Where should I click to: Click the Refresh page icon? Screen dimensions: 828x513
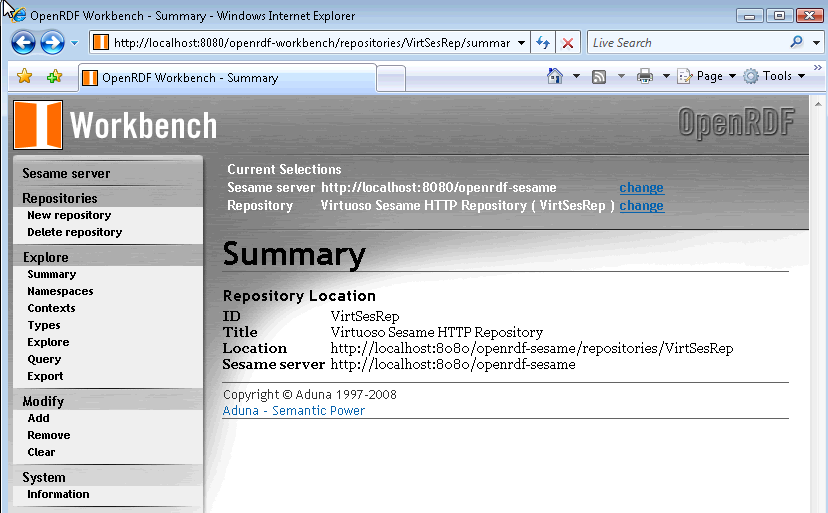pyautogui.click(x=543, y=43)
